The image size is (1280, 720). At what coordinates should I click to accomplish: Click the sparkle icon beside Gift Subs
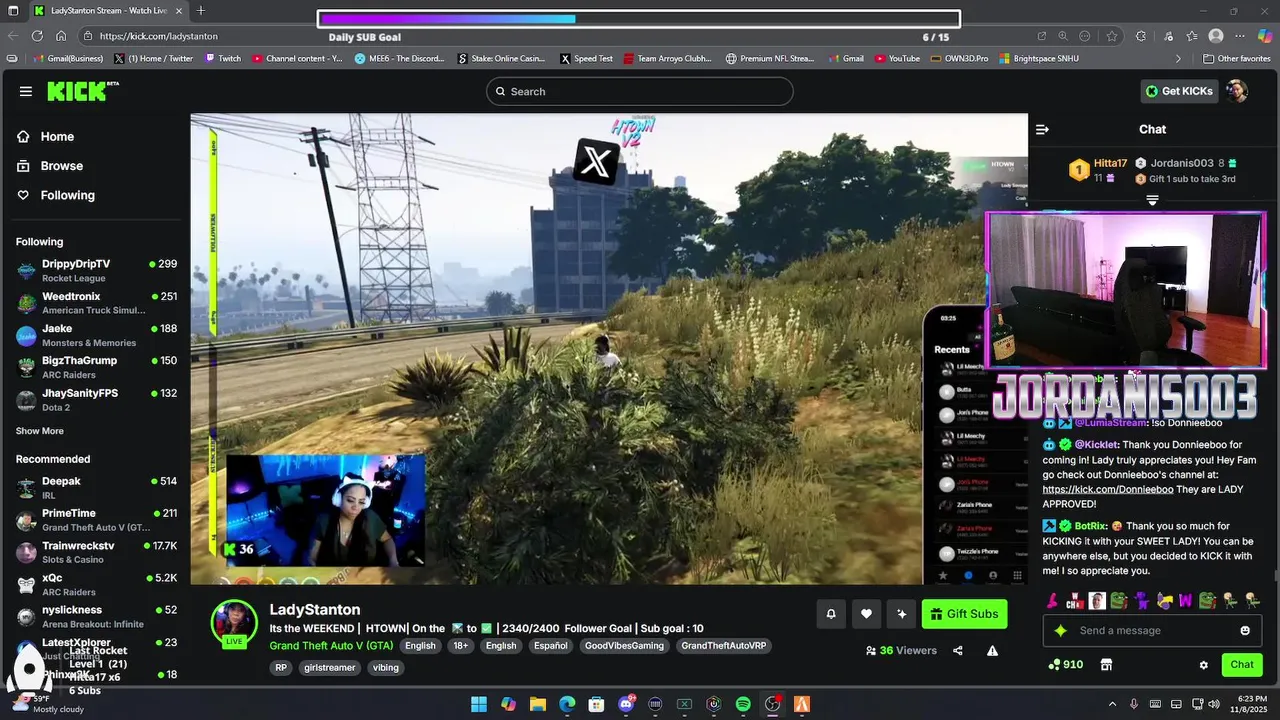pyautogui.click(x=902, y=614)
